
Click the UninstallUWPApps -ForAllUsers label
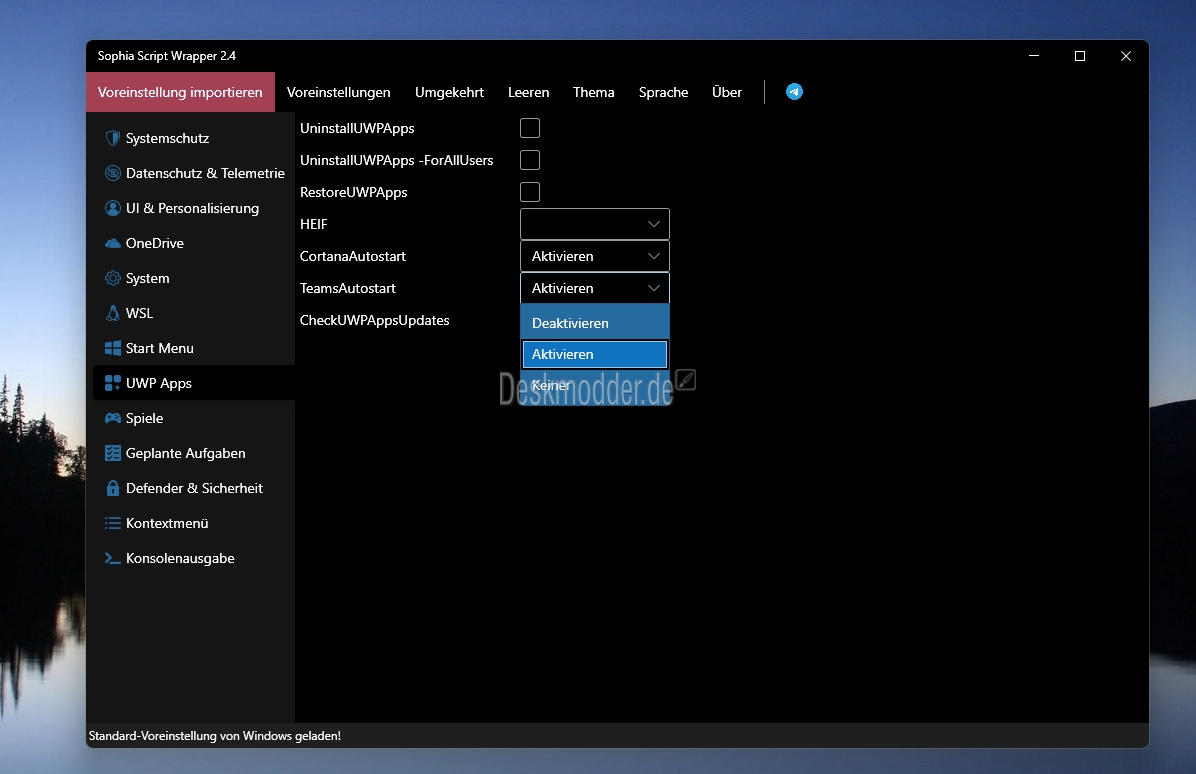pos(397,160)
